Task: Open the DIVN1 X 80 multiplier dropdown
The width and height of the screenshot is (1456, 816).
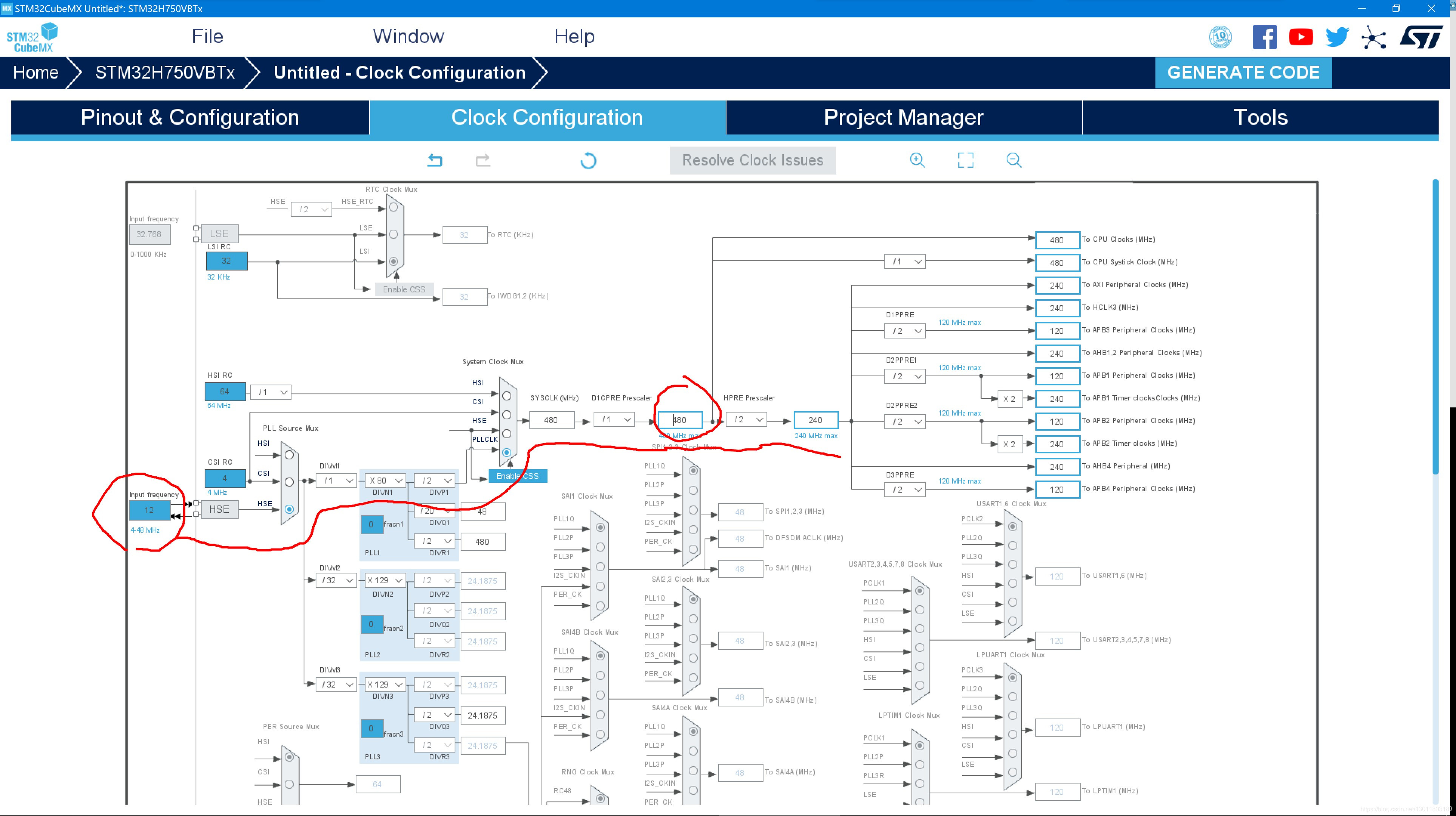Action: pos(386,481)
